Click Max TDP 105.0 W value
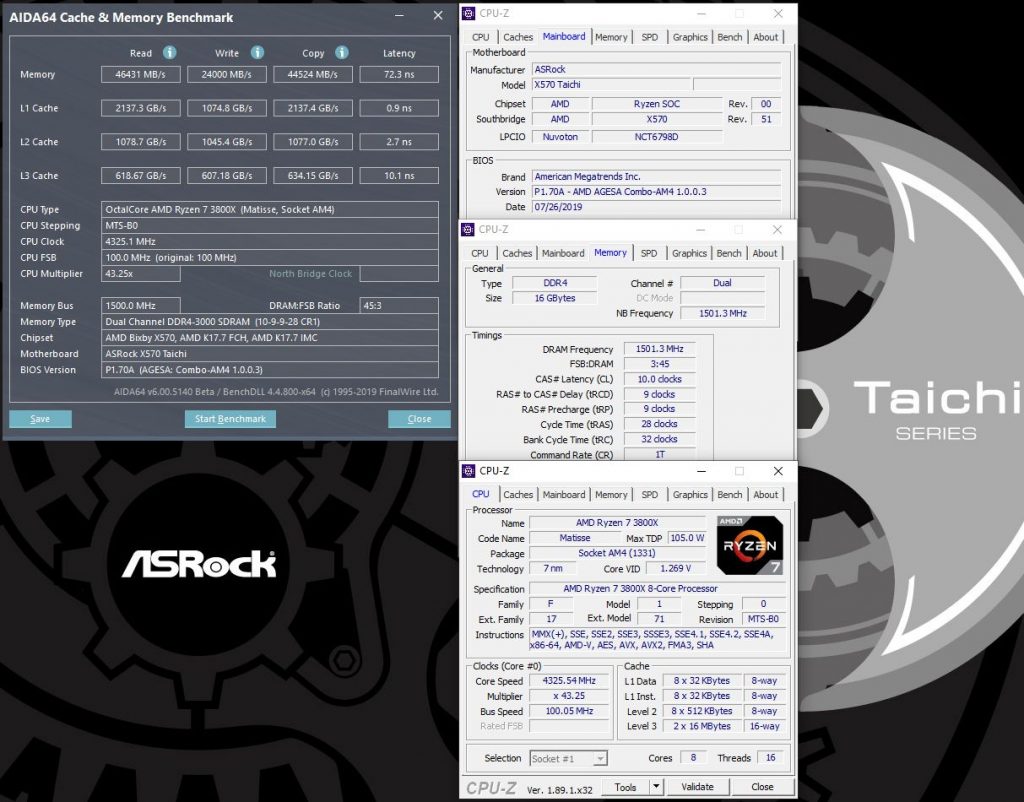The width and height of the screenshot is (1024, 802). [687, 538]
